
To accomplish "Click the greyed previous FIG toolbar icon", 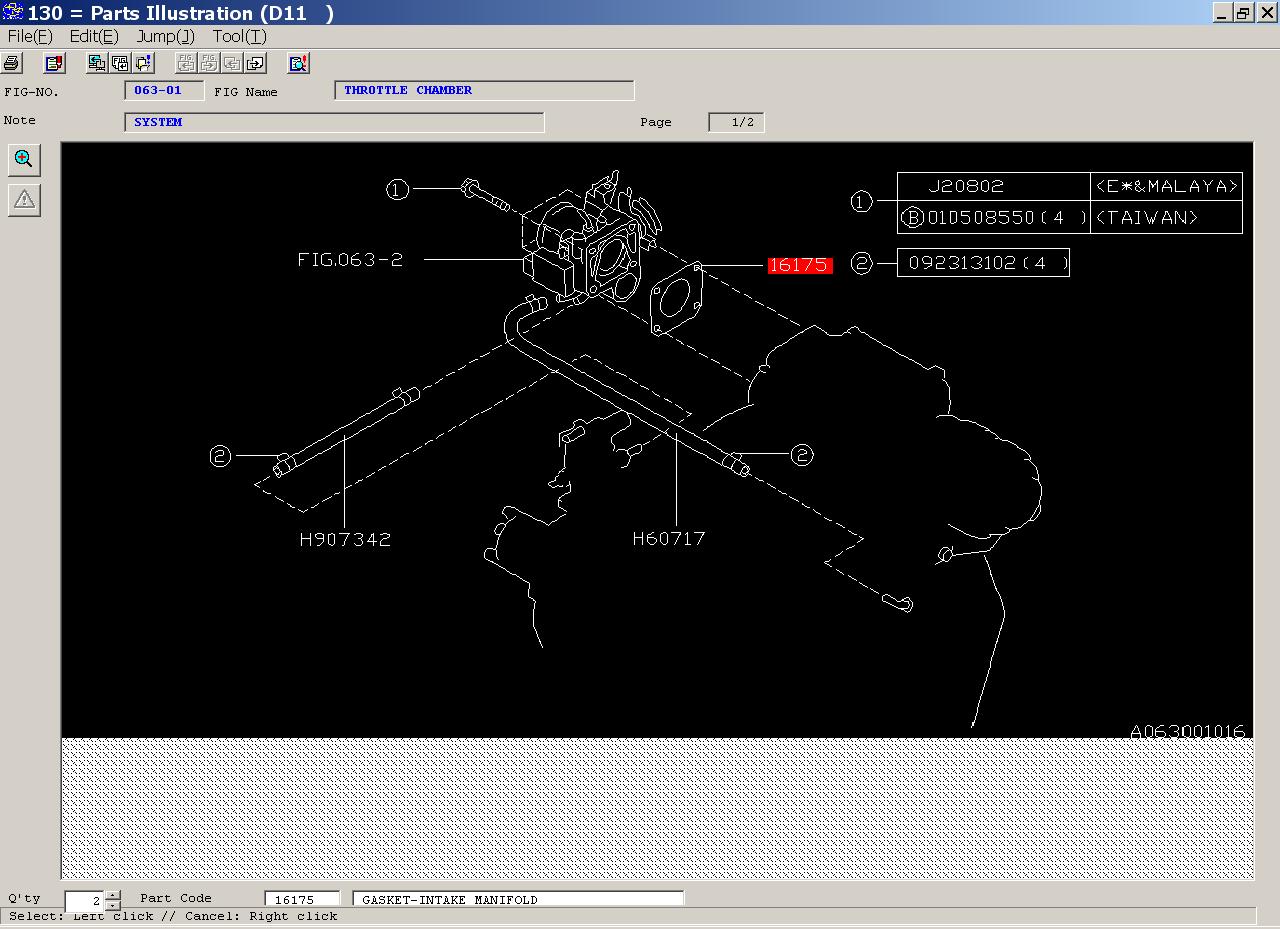I will pos(186,63).
